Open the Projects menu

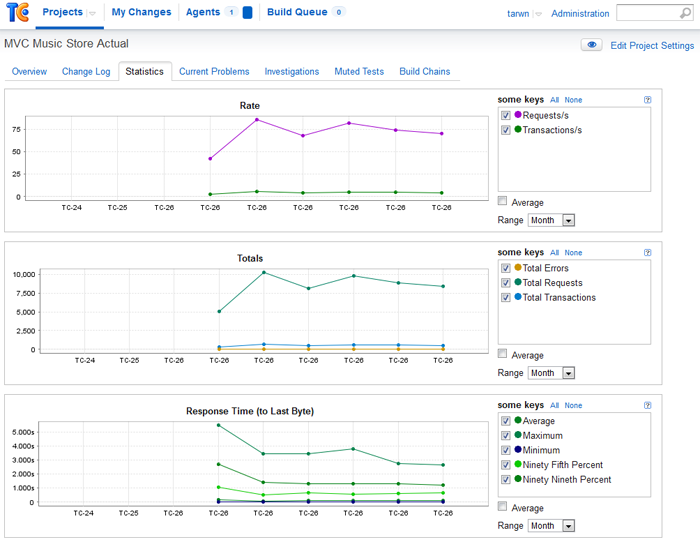pyautogui.click(x=62, y=12)
